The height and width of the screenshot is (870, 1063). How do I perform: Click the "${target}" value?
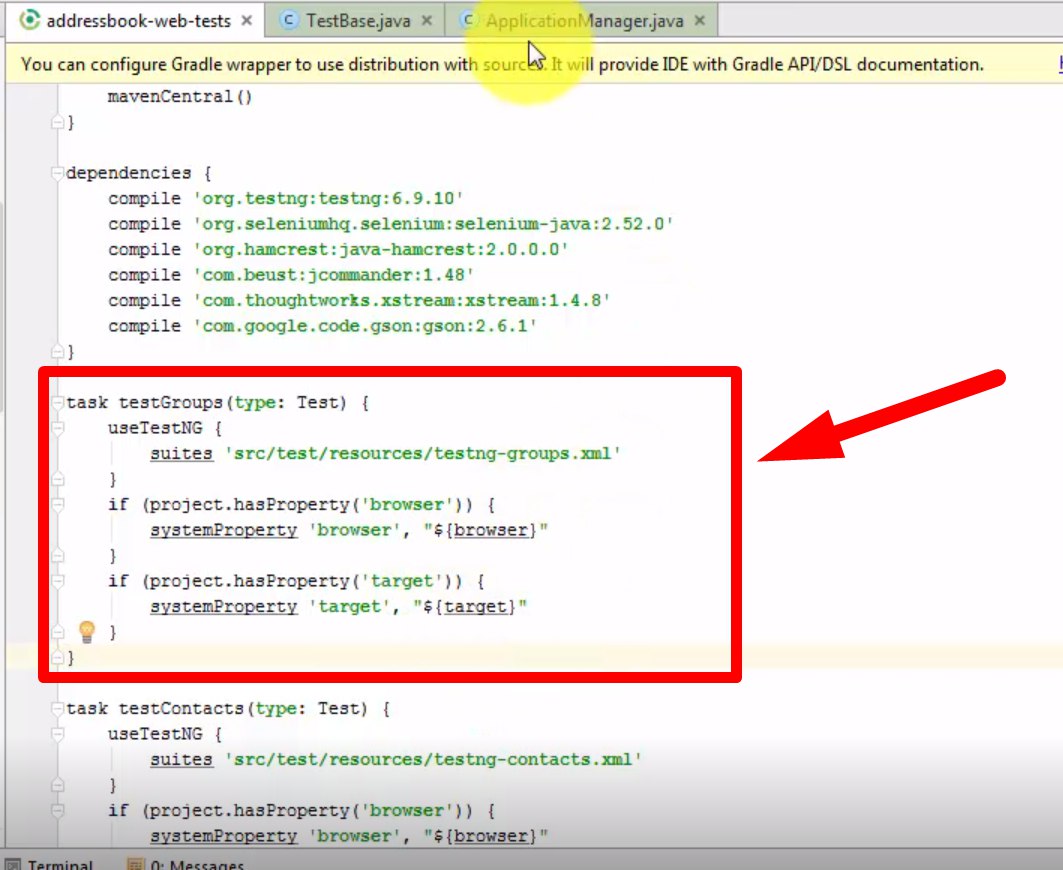click(x=470, y=607)
